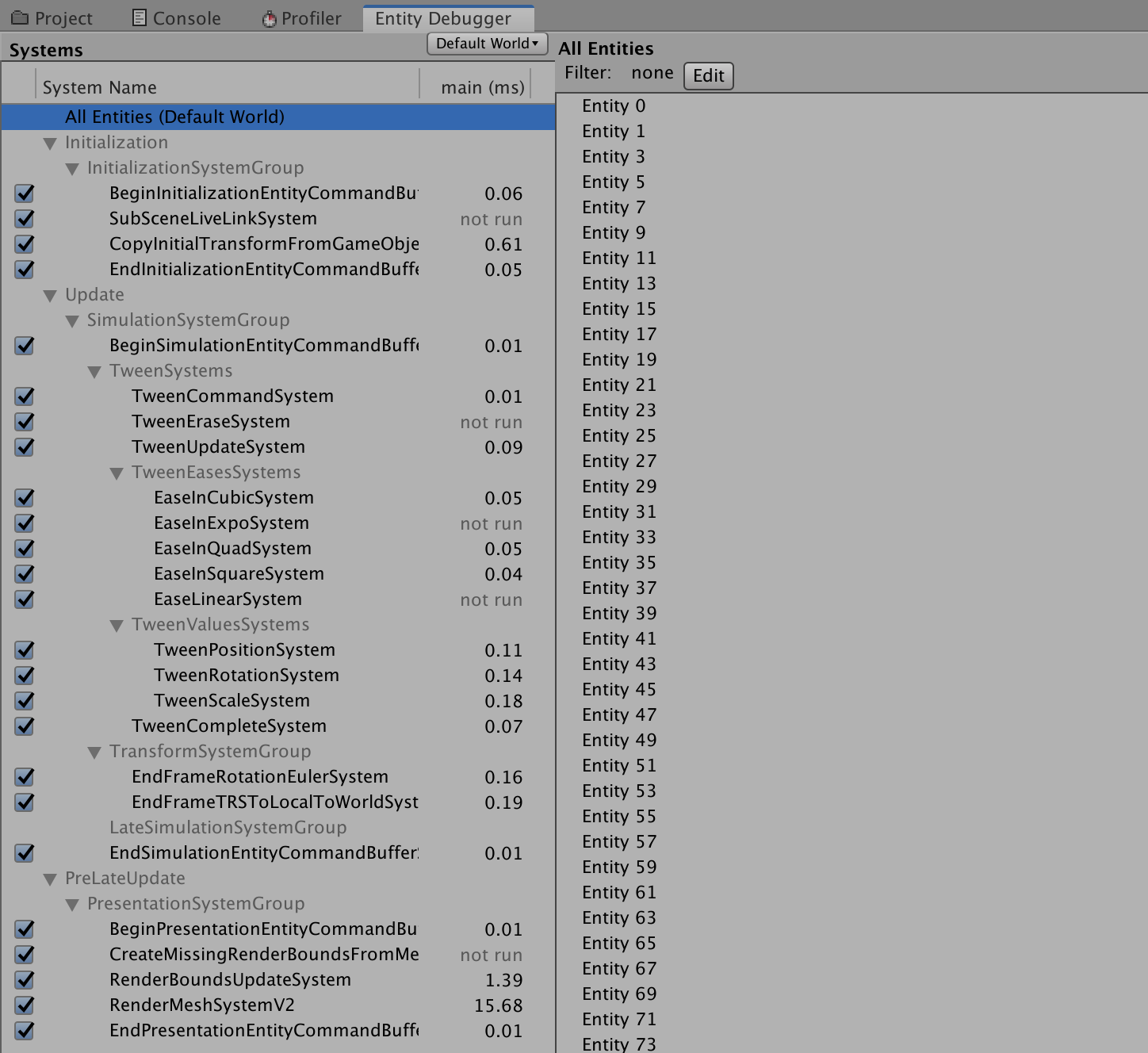1148x1053 pixels.
Task: Disable the TweenPositionSystem
Action: point(24,650)
